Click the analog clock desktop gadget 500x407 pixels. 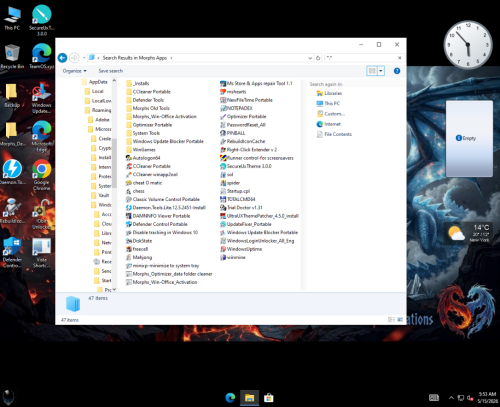pyautogui.click(x=468, y=44)
